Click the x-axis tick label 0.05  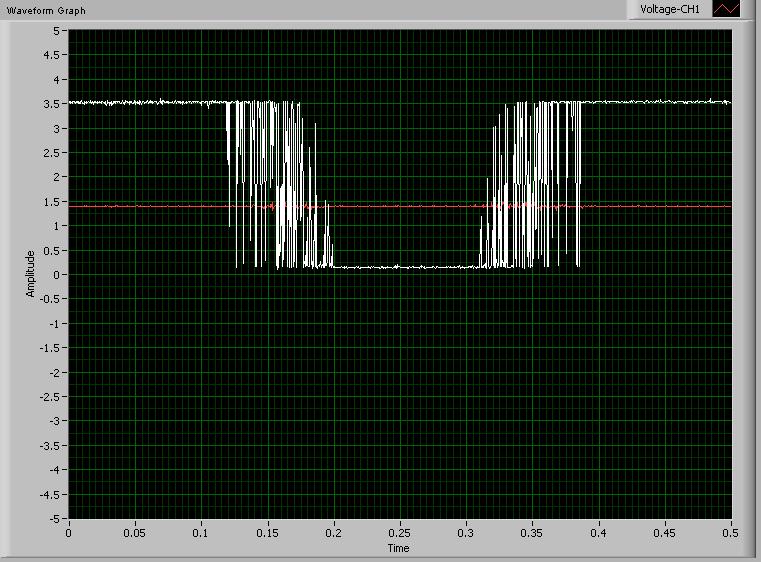(134, 533)
